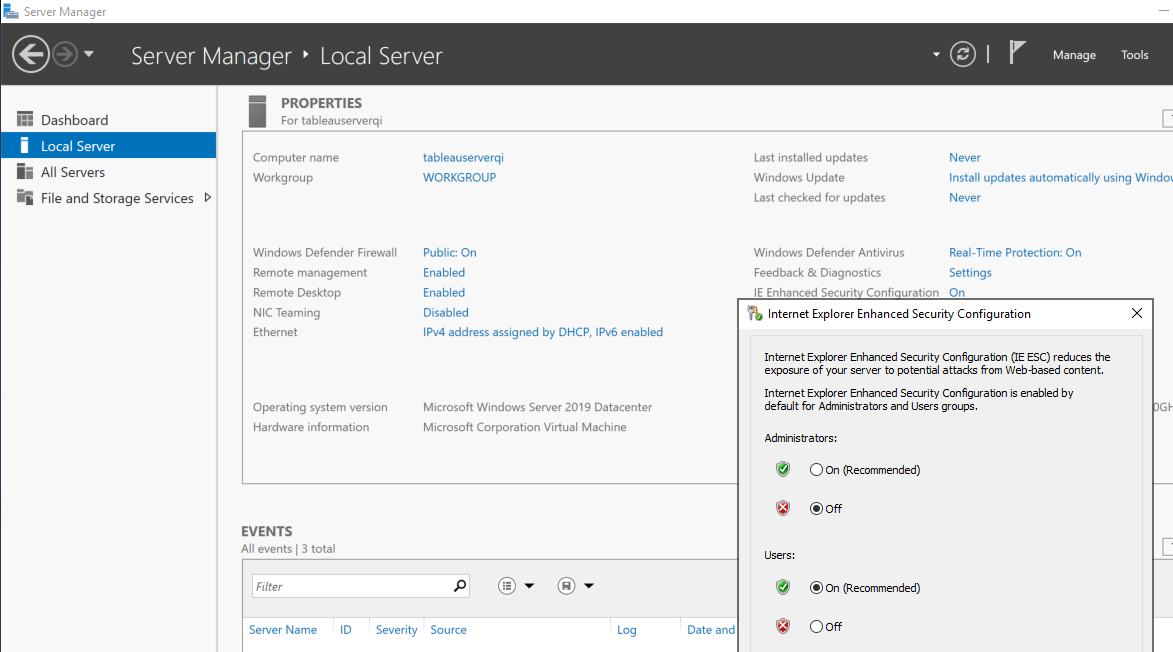Click green shield icon under Users

(x=782, y=587)
